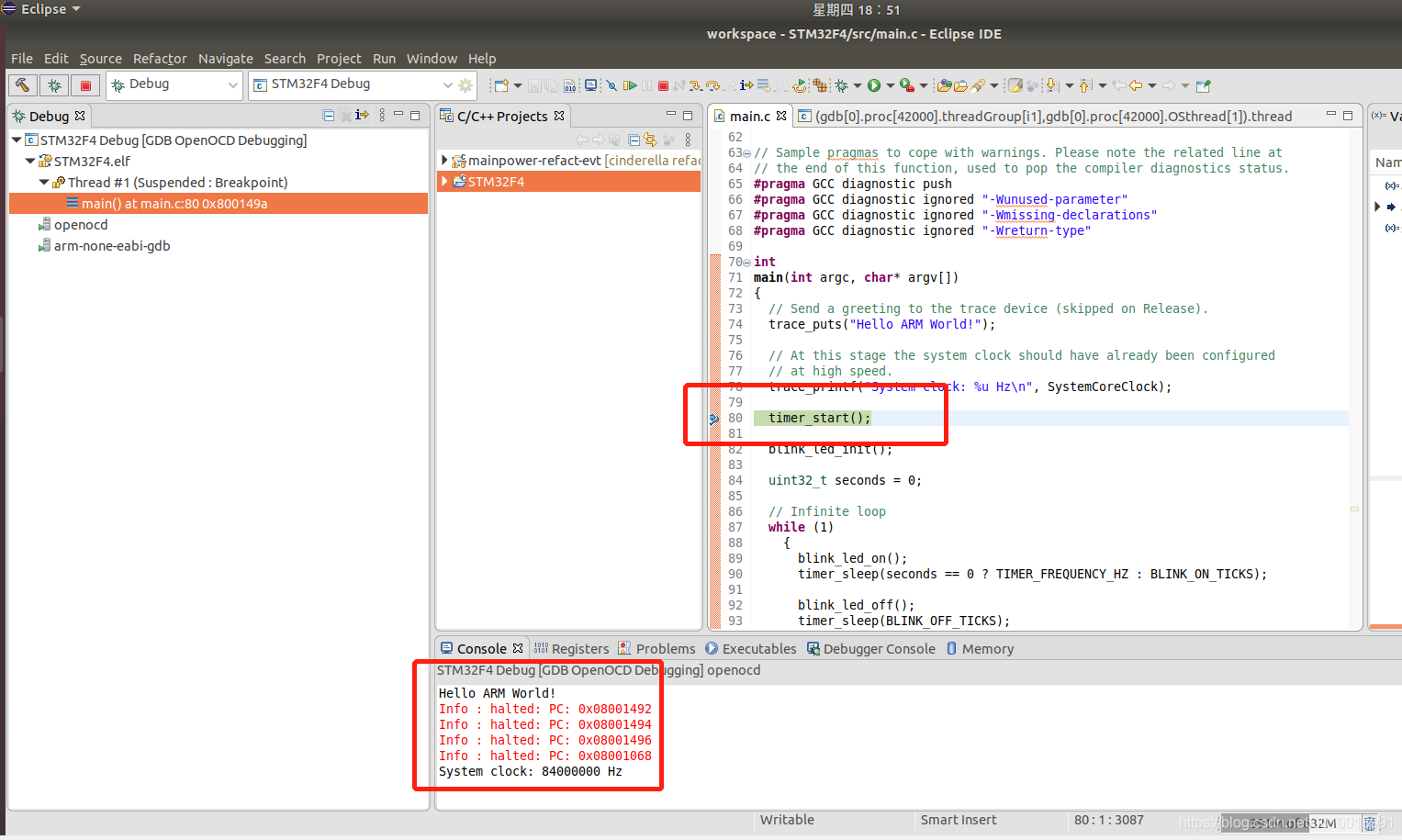
Task: Toggle breakpoint marker at line 80
Action: [x=714, y=419]
